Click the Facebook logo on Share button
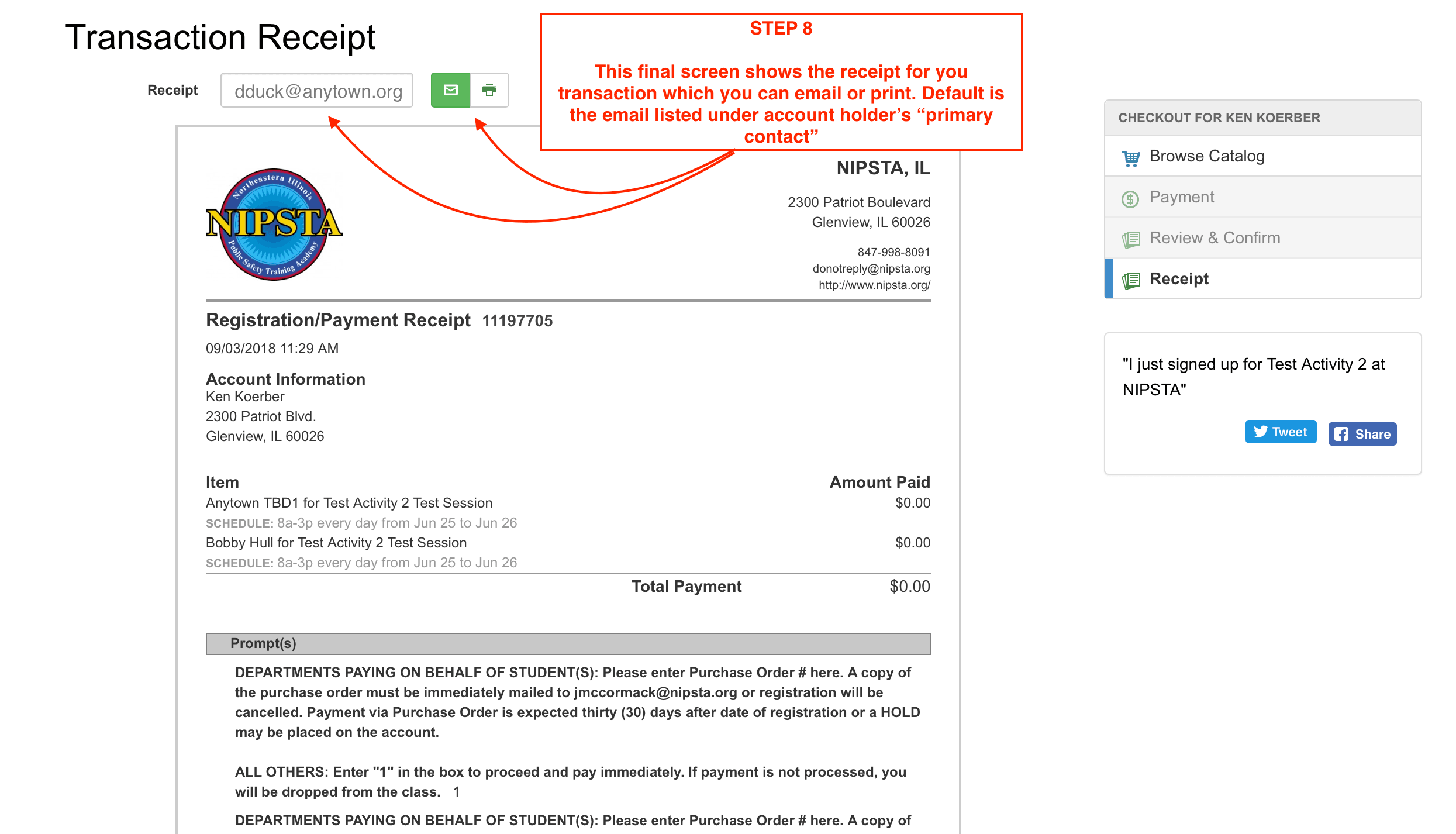 tap(1342, 434)
